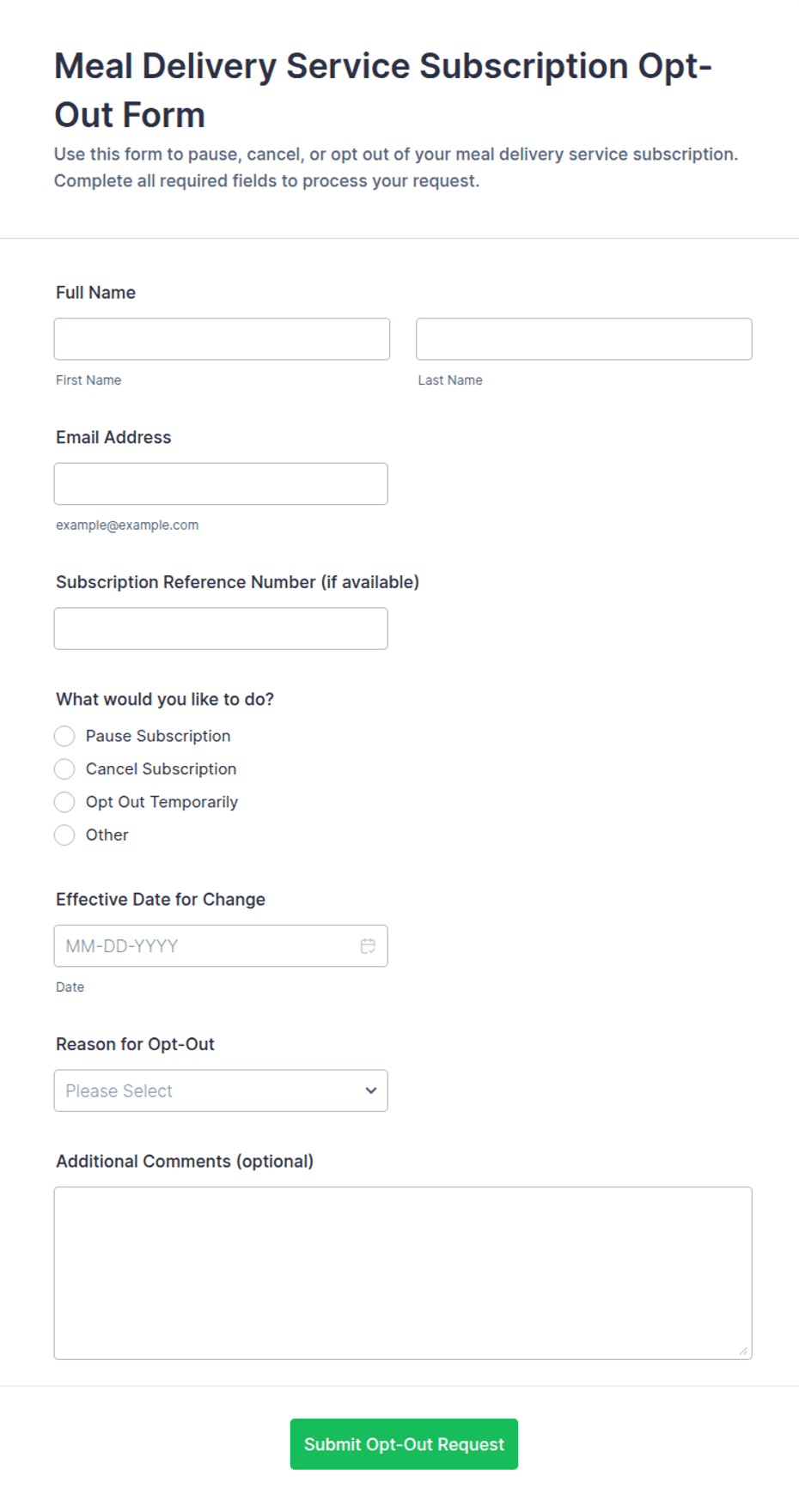This screenshot has height=1512, width=799.
Task: Grab the comments textarea resize handle
Action: click(x=744, y=1351)
